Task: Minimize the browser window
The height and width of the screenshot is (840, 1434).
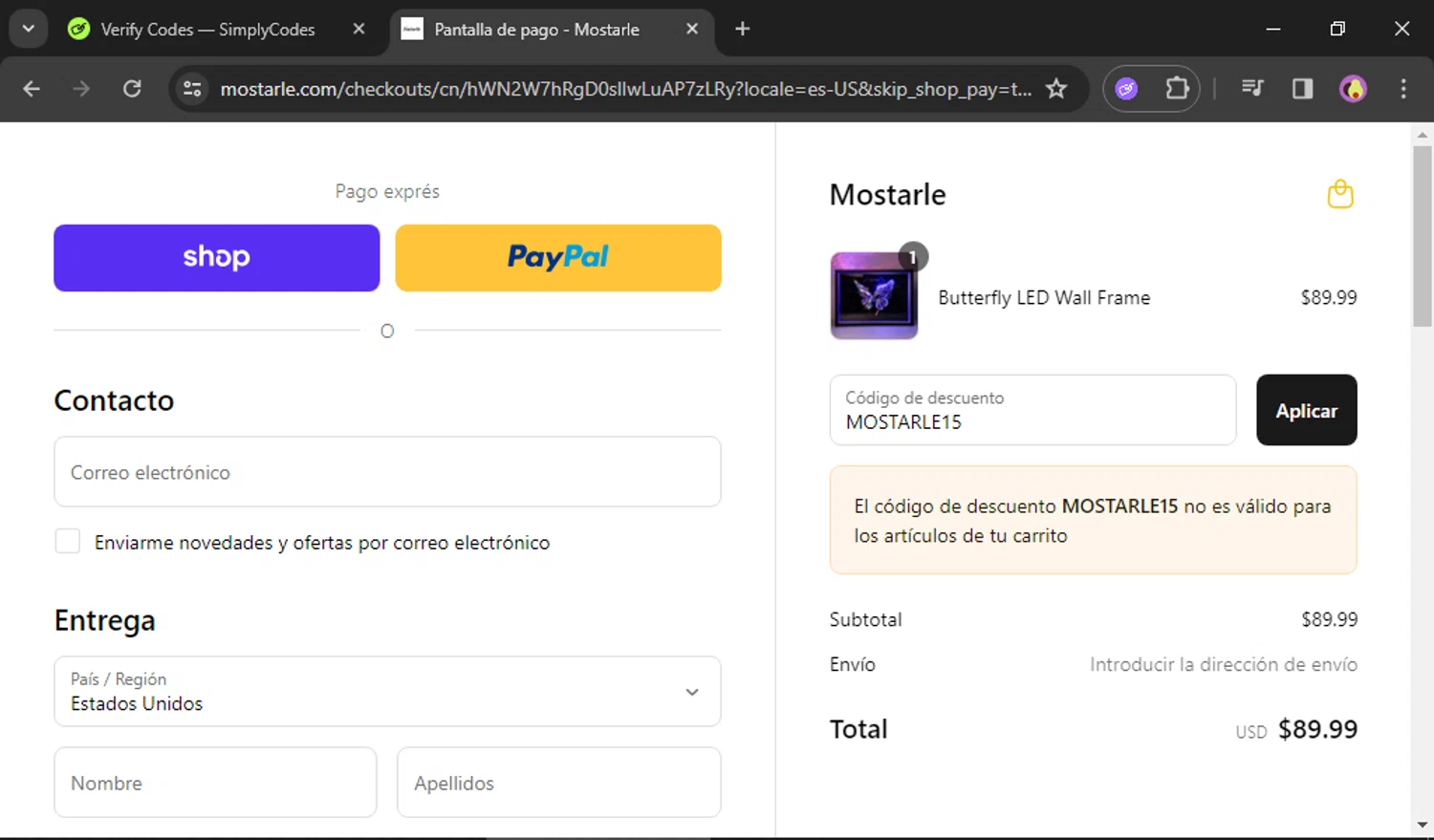Action: (1273, 29)
